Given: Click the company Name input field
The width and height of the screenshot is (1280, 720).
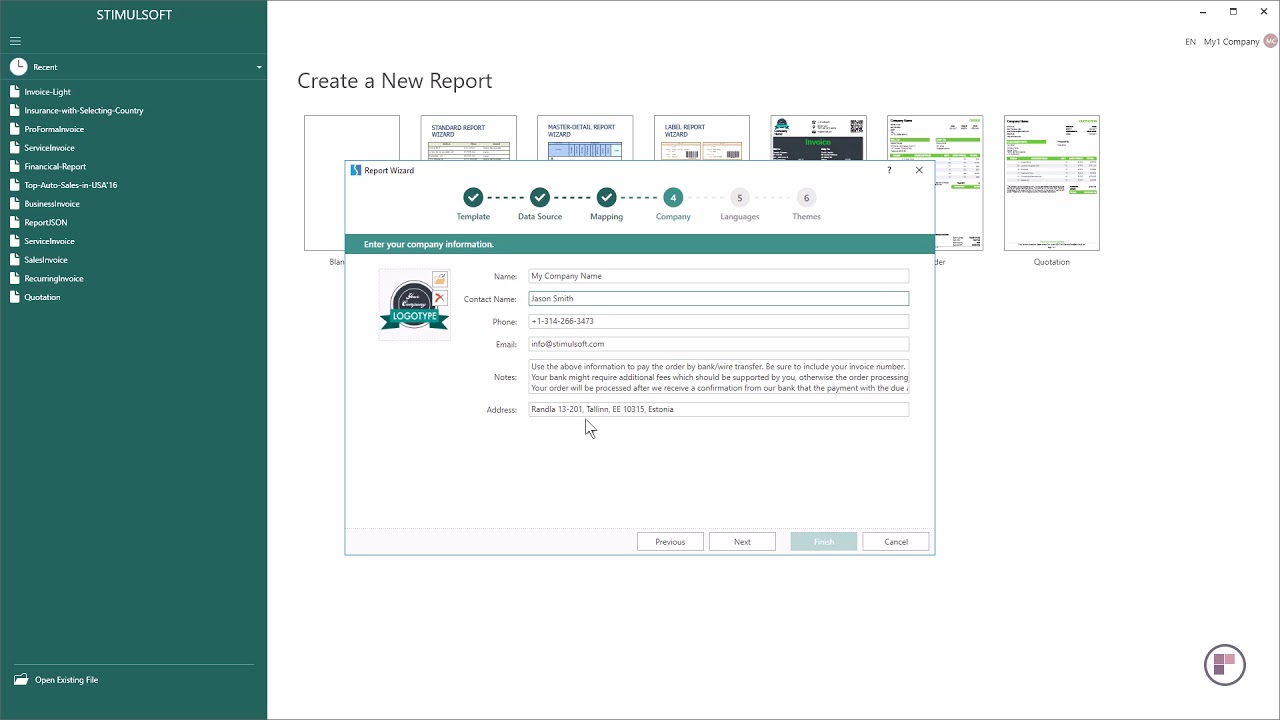Looking at the screenshot, I should [718, 276].
